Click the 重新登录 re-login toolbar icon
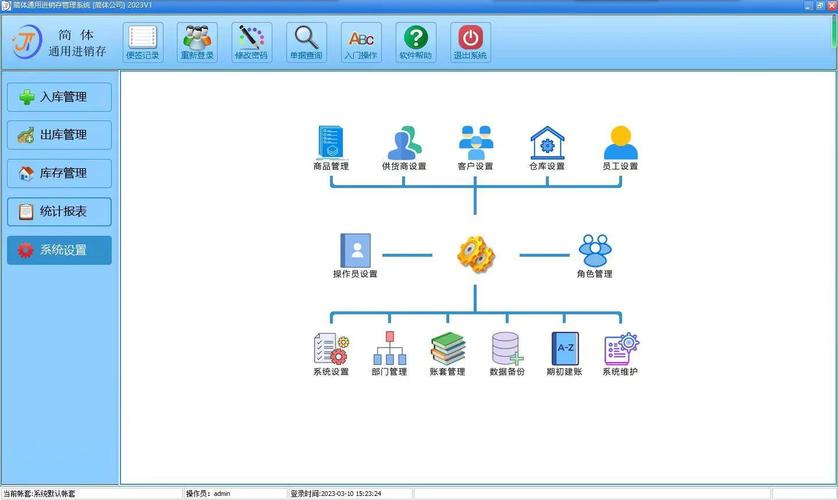 pyautogui.click(x=197, y=42)
